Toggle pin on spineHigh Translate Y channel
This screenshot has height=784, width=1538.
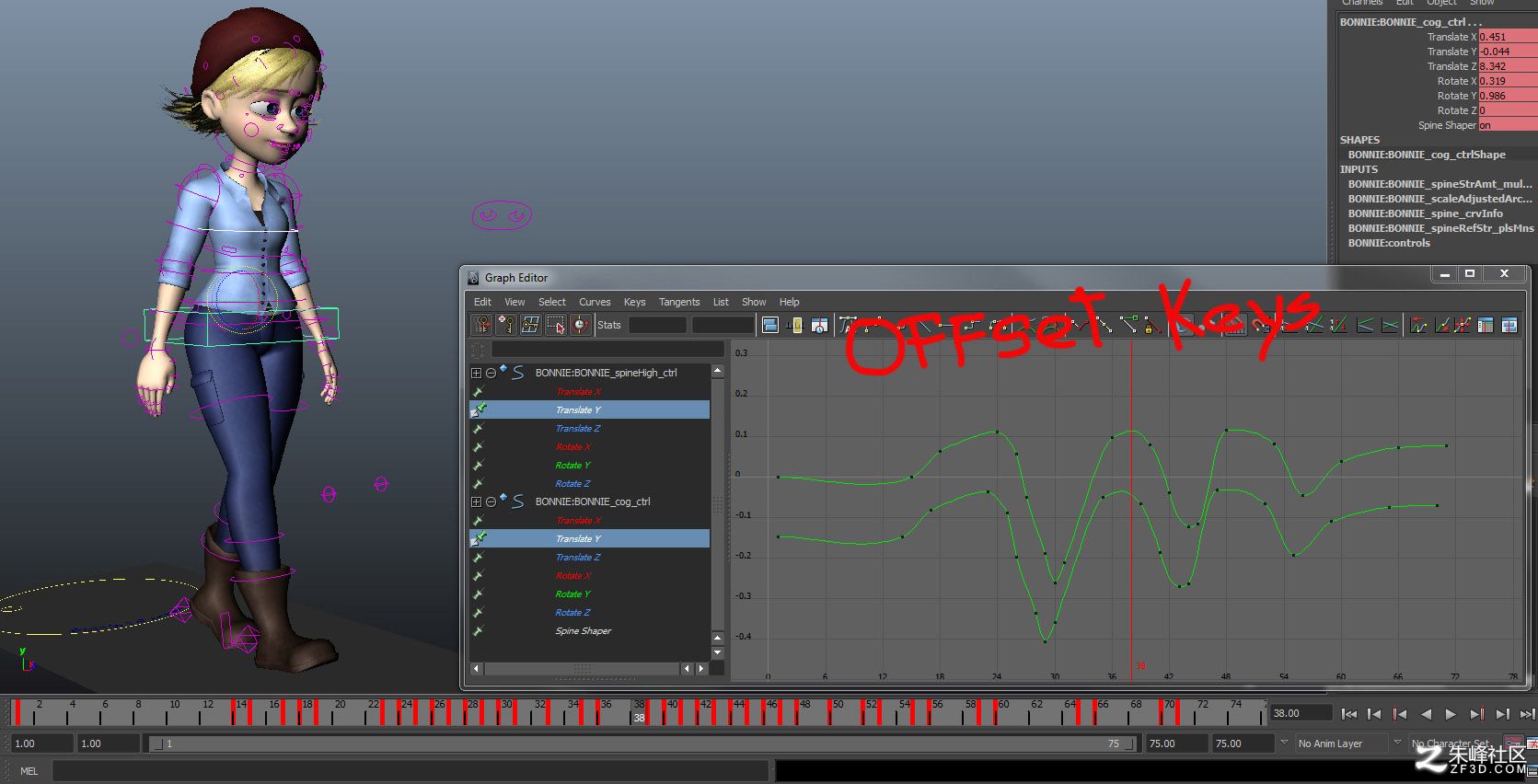click(x=479, y=409)
